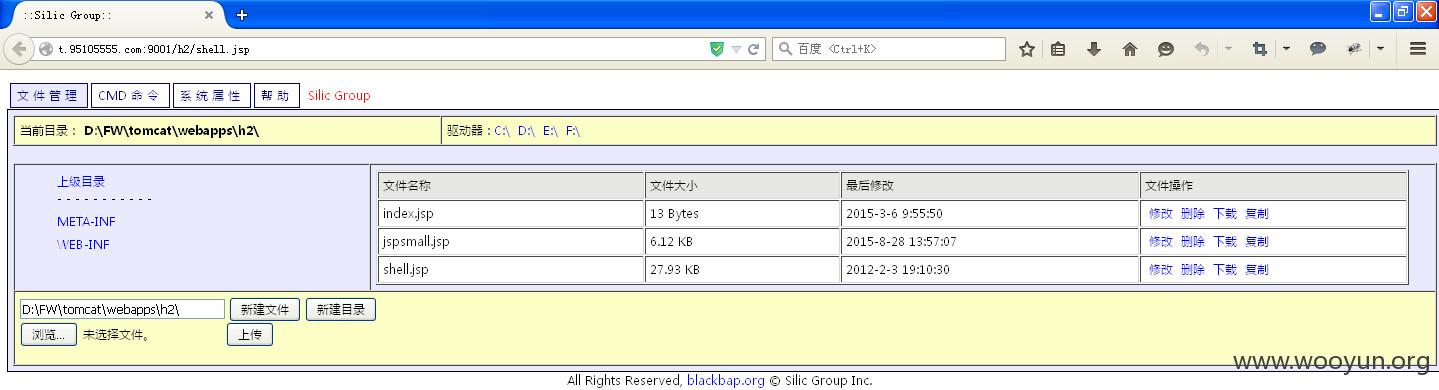Click the address bar URL field
Image resolution: width=1439 pixels, height=390 pixels.
coord(380,49)
